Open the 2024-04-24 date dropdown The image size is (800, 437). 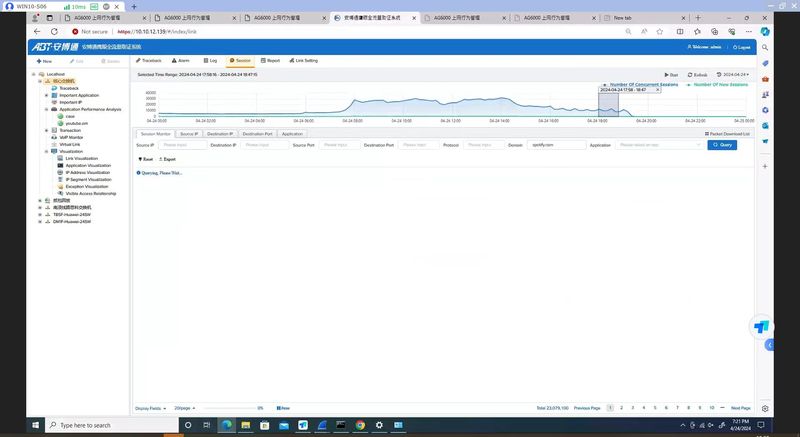733,75
